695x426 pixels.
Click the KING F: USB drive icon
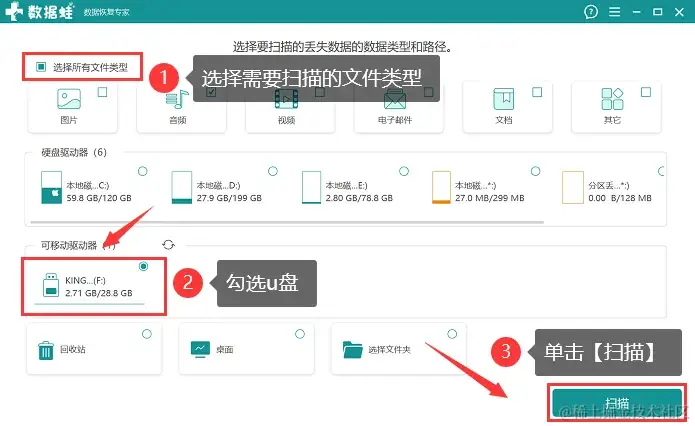[x=51, y=285]
